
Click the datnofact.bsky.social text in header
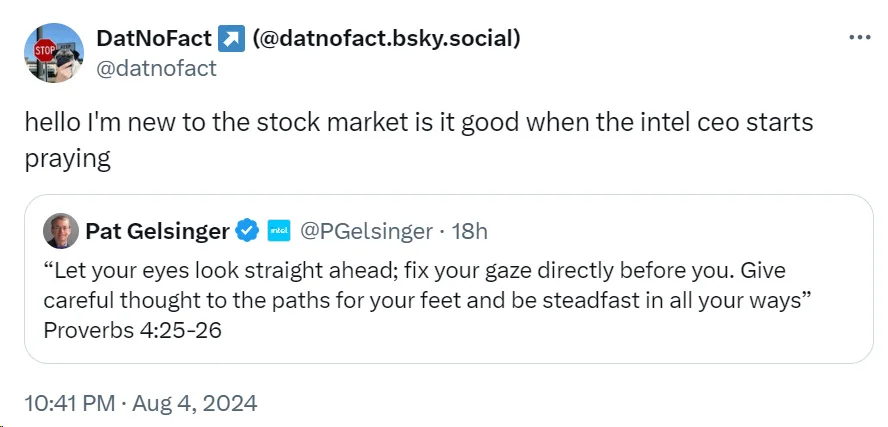coord(385,39)
